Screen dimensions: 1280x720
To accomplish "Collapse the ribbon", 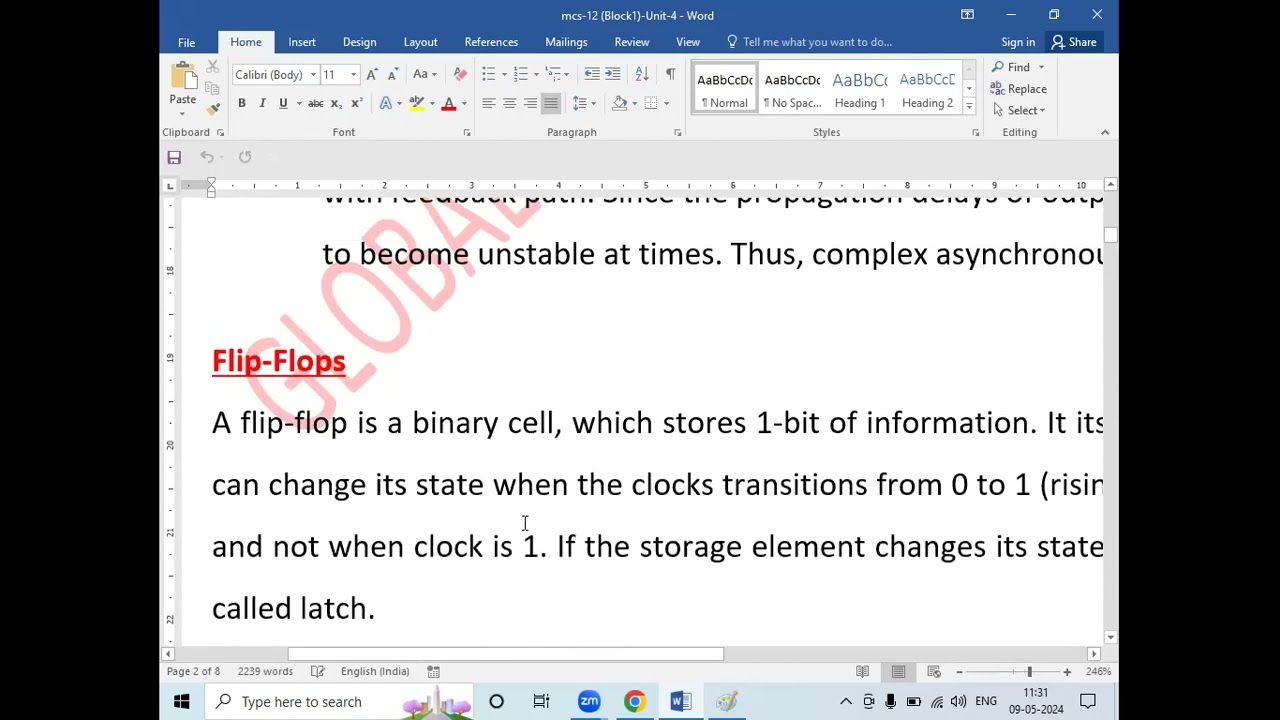I will 1105,133.
